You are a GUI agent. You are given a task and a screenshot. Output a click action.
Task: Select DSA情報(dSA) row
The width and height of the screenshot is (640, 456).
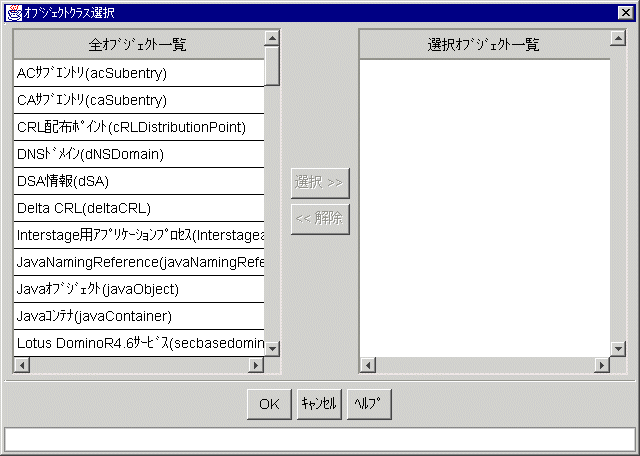click(139, 181)
